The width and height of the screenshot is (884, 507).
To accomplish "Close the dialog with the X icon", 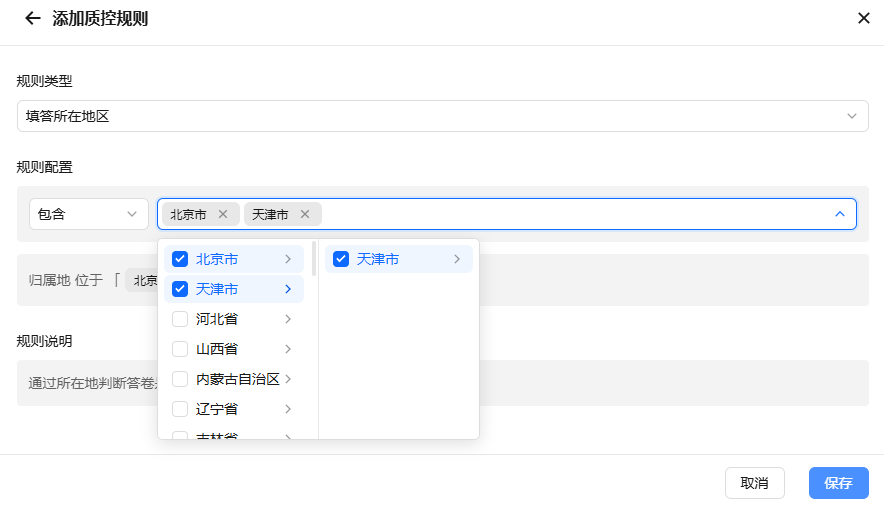I will pyautogui.click(x=863, y=19).
